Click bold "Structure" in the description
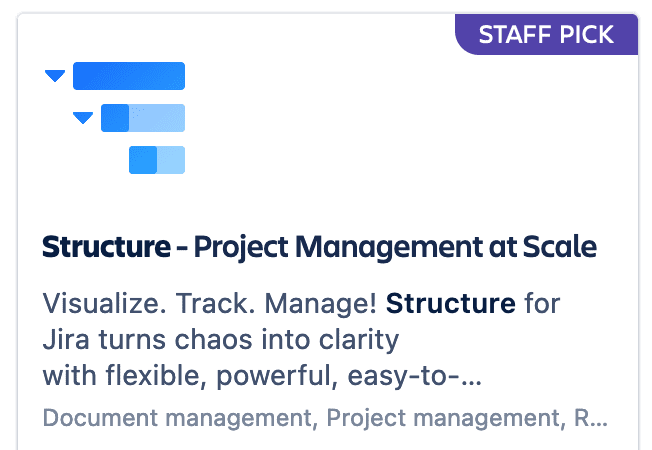The width and height of the screenshot is (652, 450). pyautogui.click(x=451, y=303)
